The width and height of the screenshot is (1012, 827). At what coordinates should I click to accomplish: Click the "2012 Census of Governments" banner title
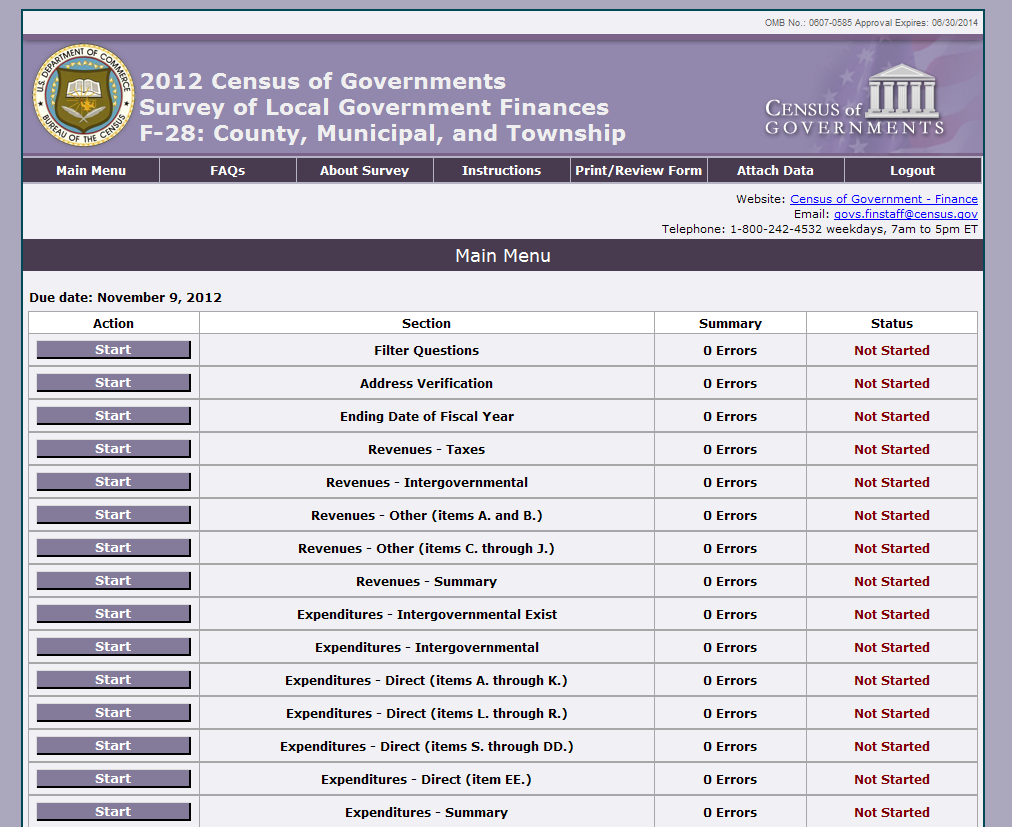pos(323,81)
